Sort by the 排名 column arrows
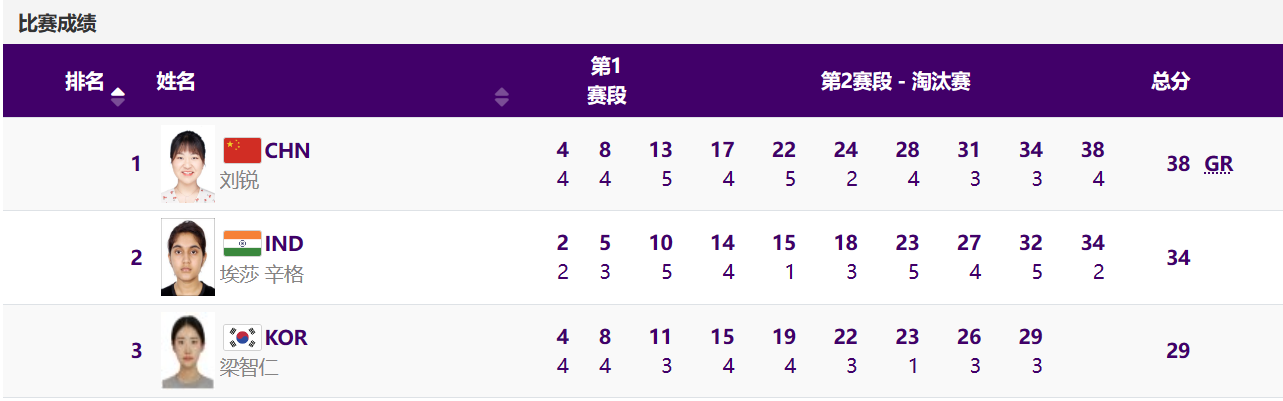The image size is (1283, 401). click(x=118, y=97)
